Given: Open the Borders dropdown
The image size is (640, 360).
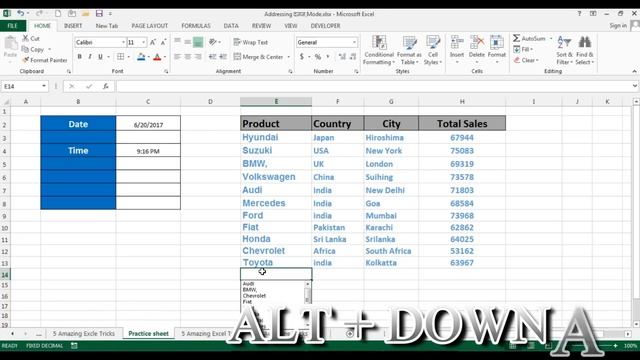Looking at the screenshot, I should pyautogui.click(x=129, y=57).
